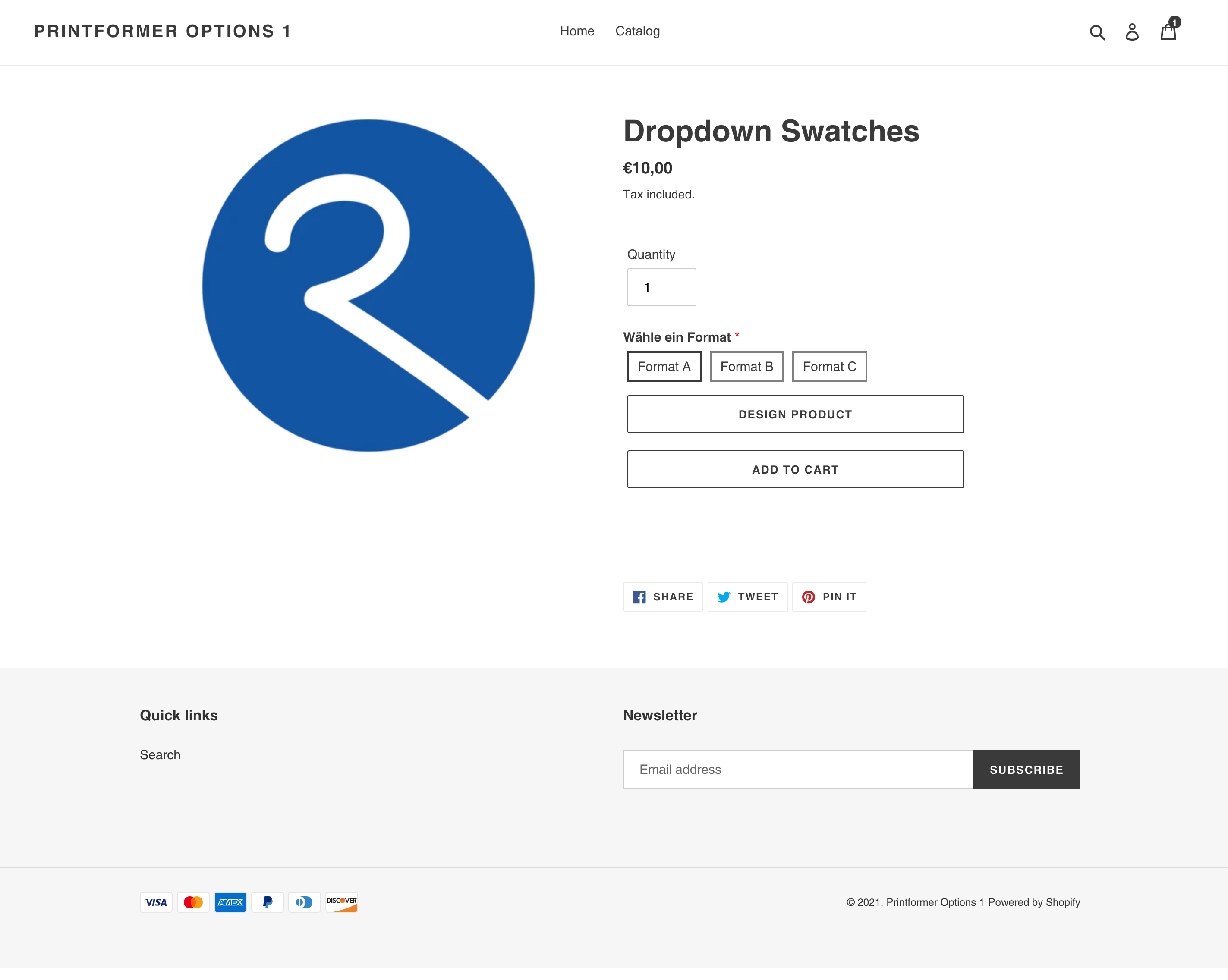Image resolution: width=1228 pixels, height=980 pixels.
Task: Focus the Quantity input field
Action: (661, 287)
